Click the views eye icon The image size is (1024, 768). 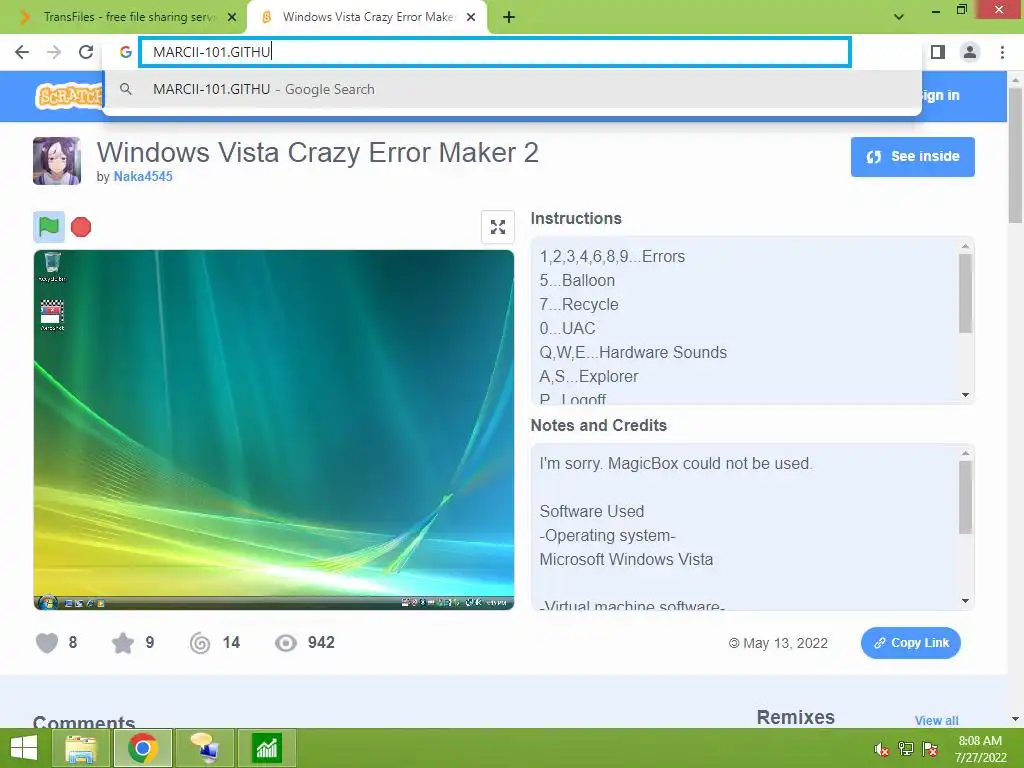pos(285,643)
